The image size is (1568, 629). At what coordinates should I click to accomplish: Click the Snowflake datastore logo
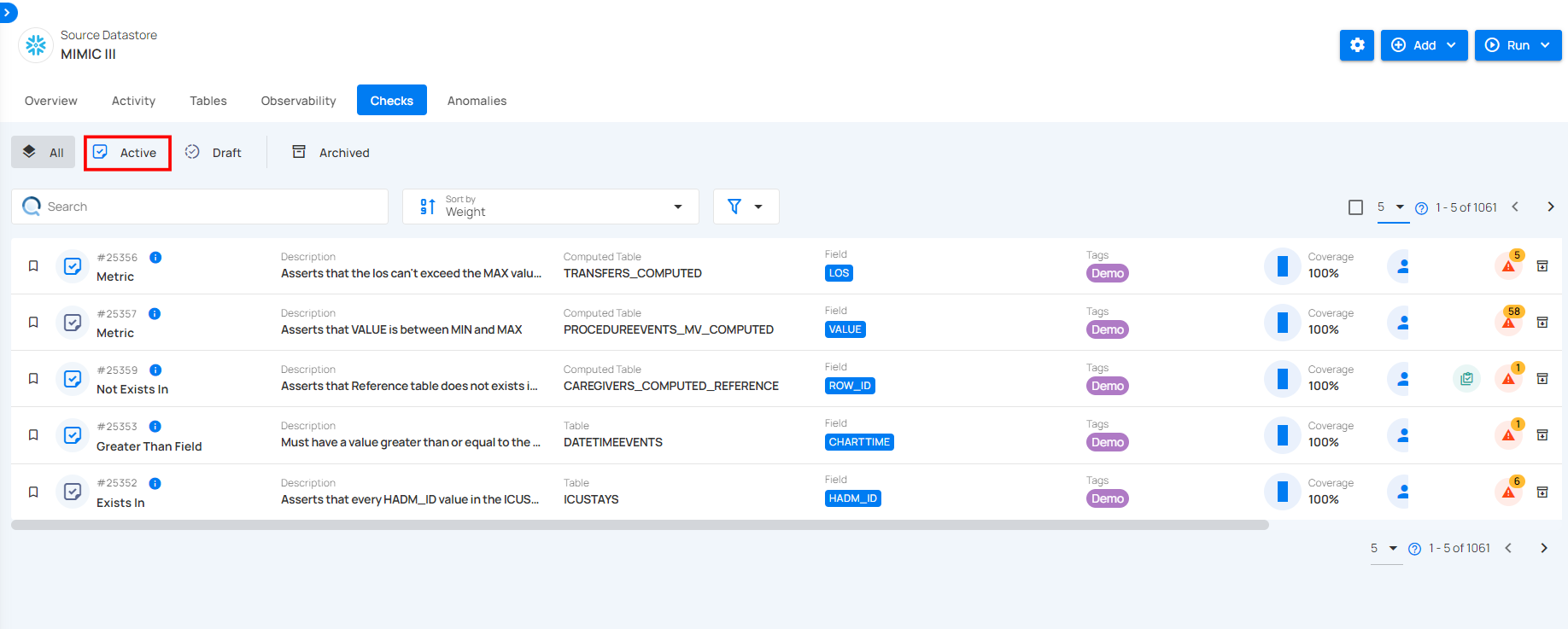[36, 45]
